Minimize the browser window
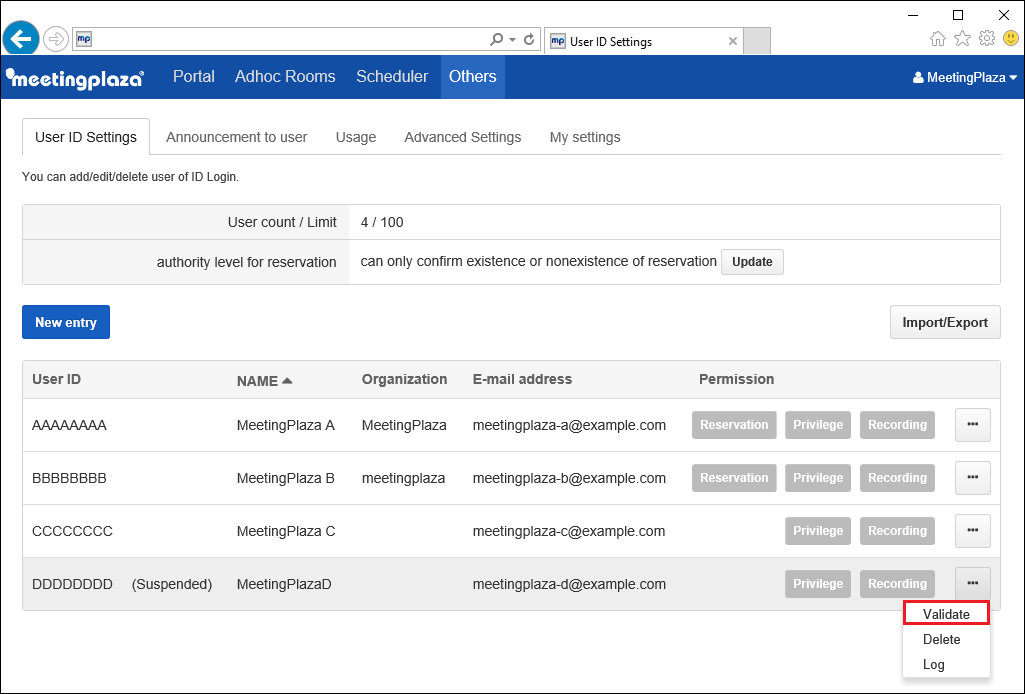Image resolution: width=1025 pixels, height=694 pixels. coord(913,15)
